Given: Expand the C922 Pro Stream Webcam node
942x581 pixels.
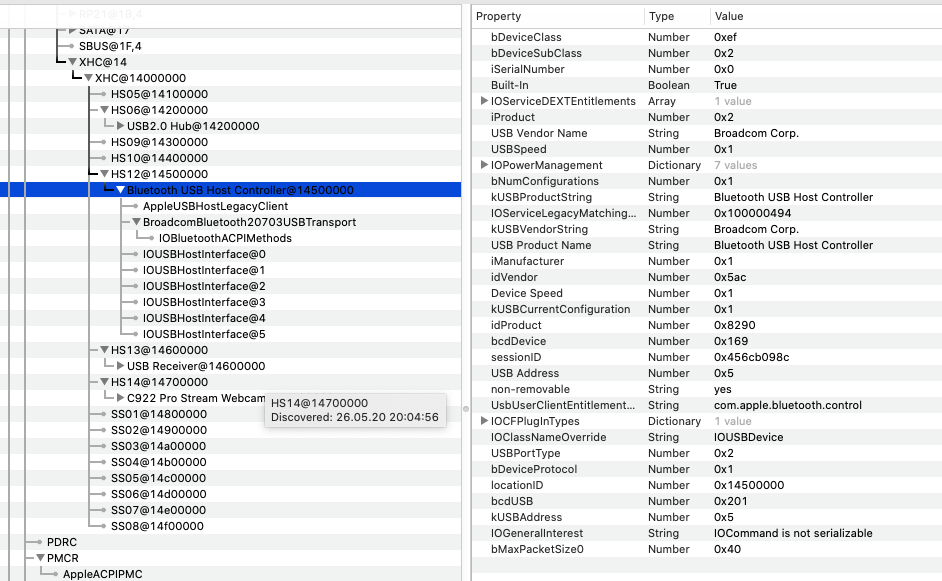Looking at the screenshot, I should (120, 398).
